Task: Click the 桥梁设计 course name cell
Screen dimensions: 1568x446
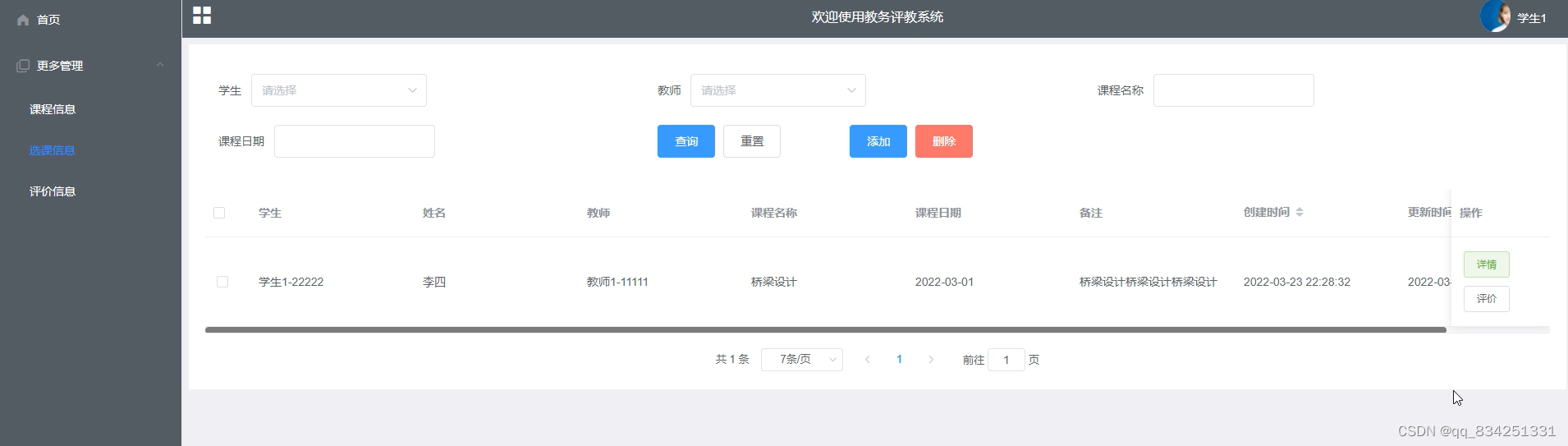Action: pyautogui.click(x=774, y=282)
